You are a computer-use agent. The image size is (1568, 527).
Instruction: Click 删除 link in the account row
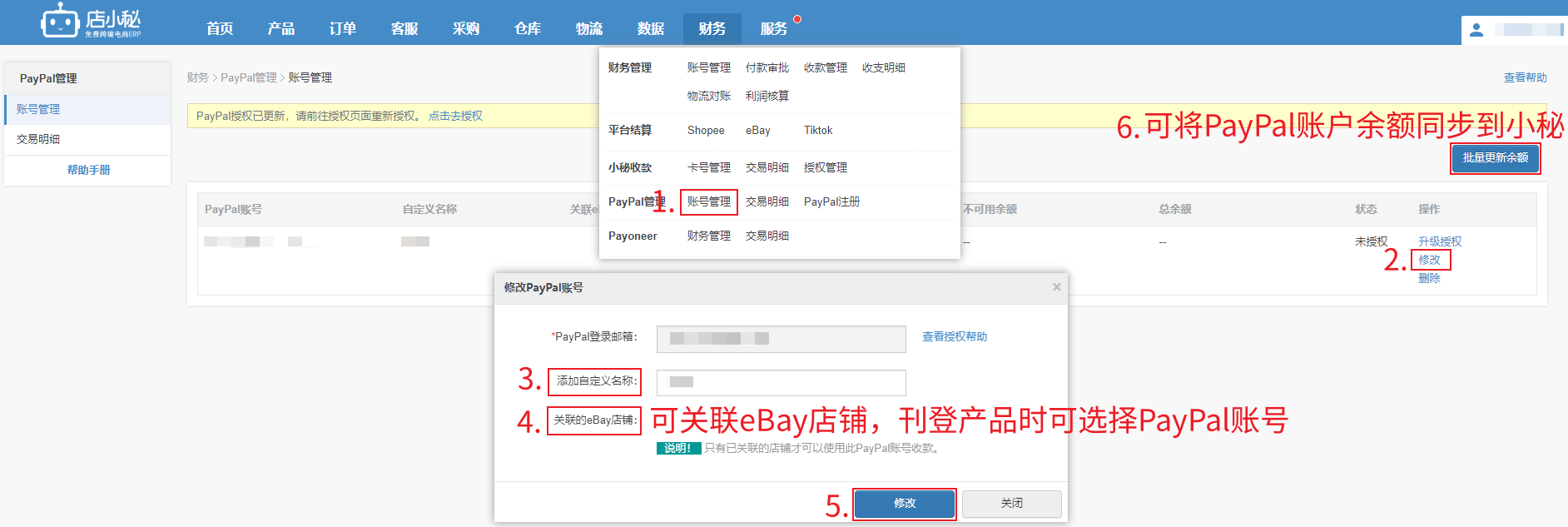point(1429,278)
